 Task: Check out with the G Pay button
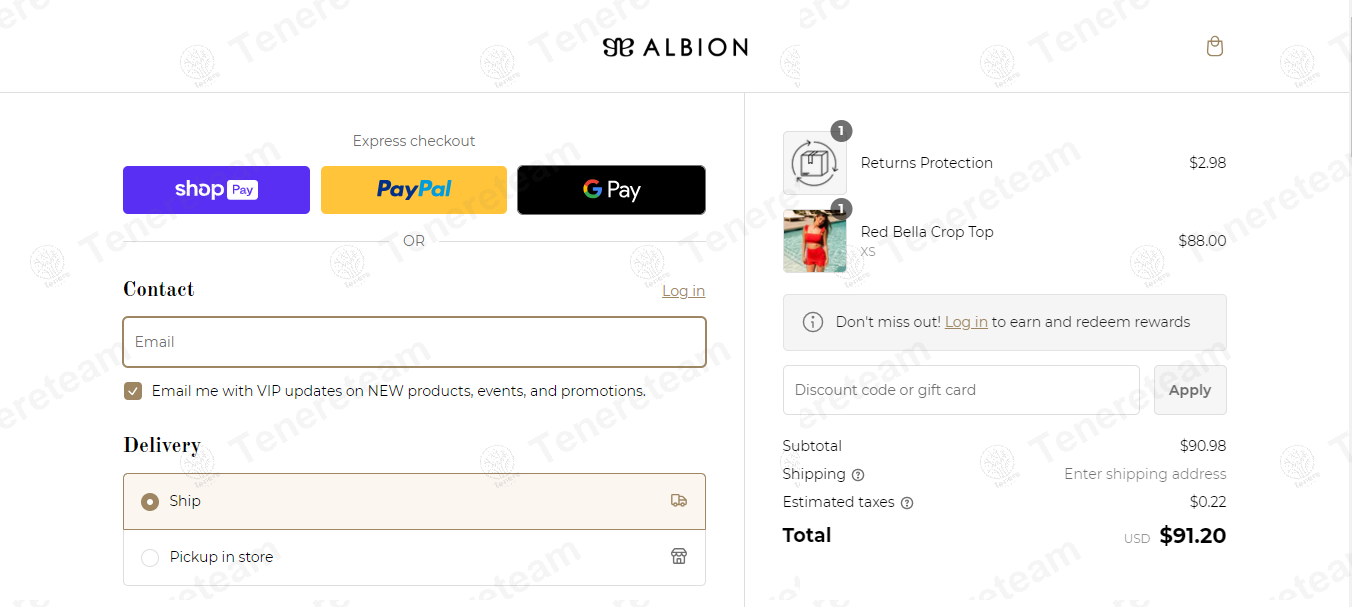611,190
